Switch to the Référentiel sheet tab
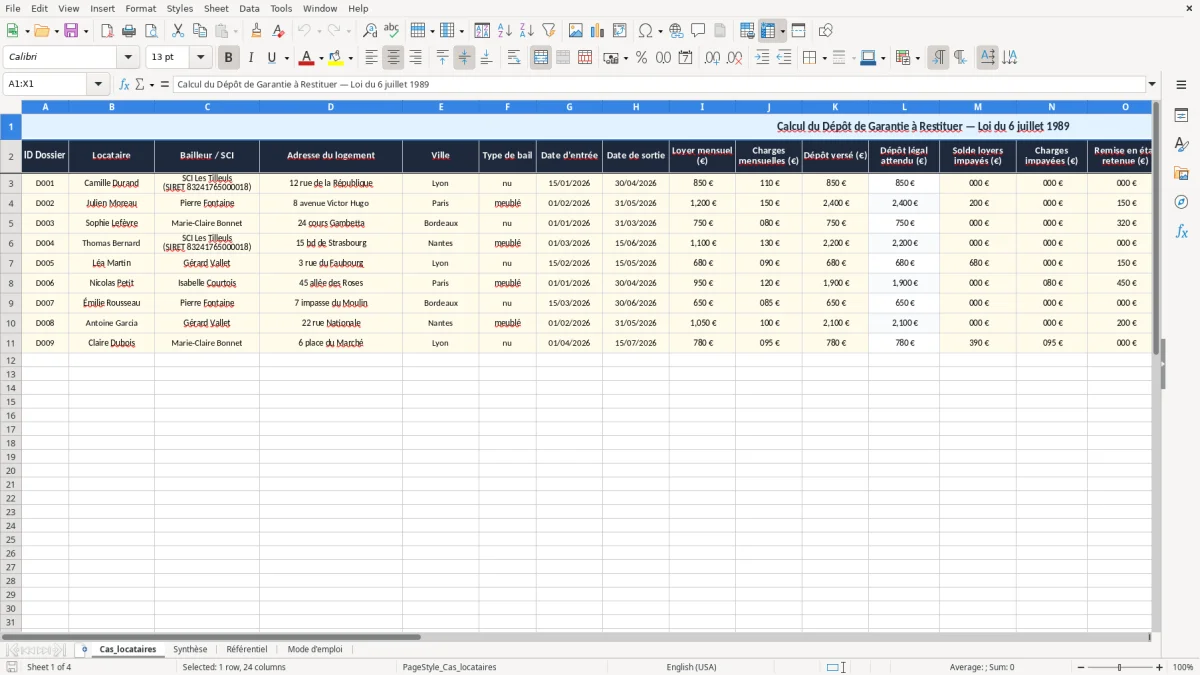Viewport: 1200px width, 675px height. point(247,649)
